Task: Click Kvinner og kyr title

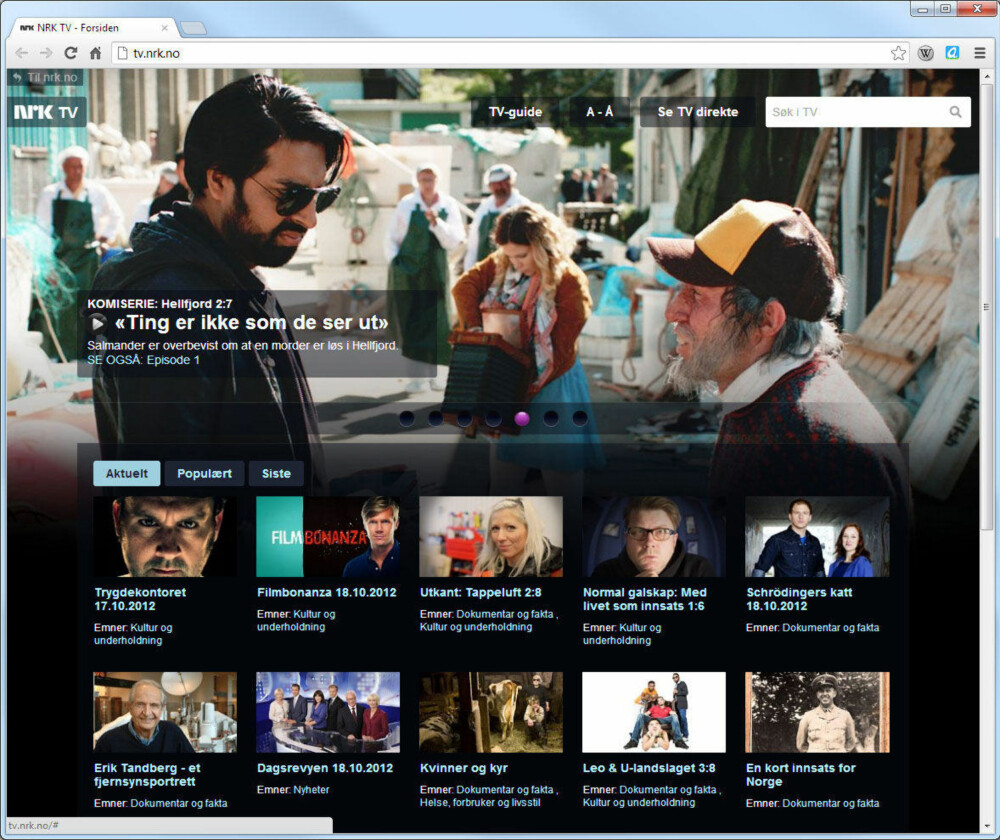Action: tap(464, 768)
